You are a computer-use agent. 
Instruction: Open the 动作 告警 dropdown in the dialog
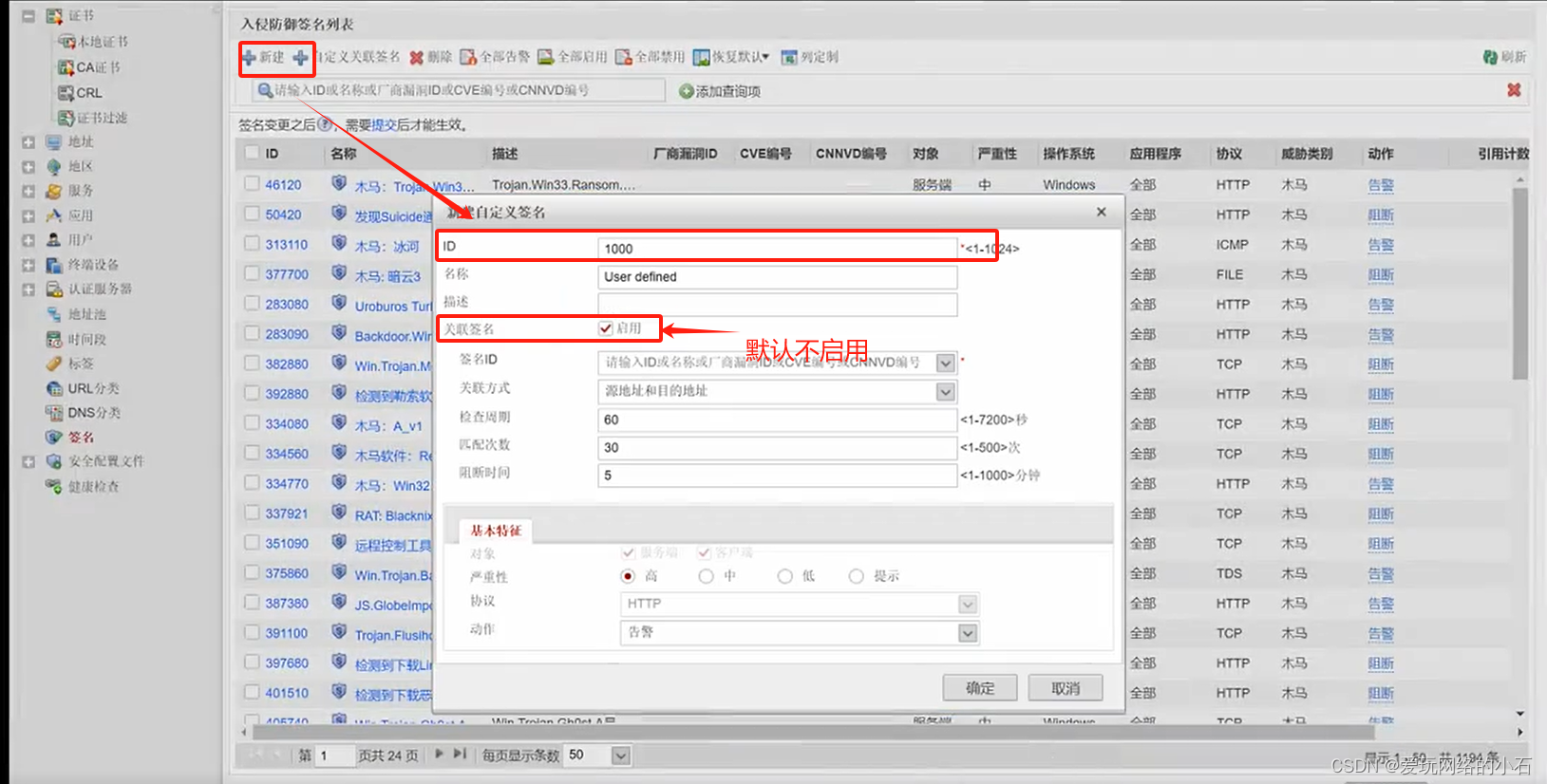[x=968, y=632]
